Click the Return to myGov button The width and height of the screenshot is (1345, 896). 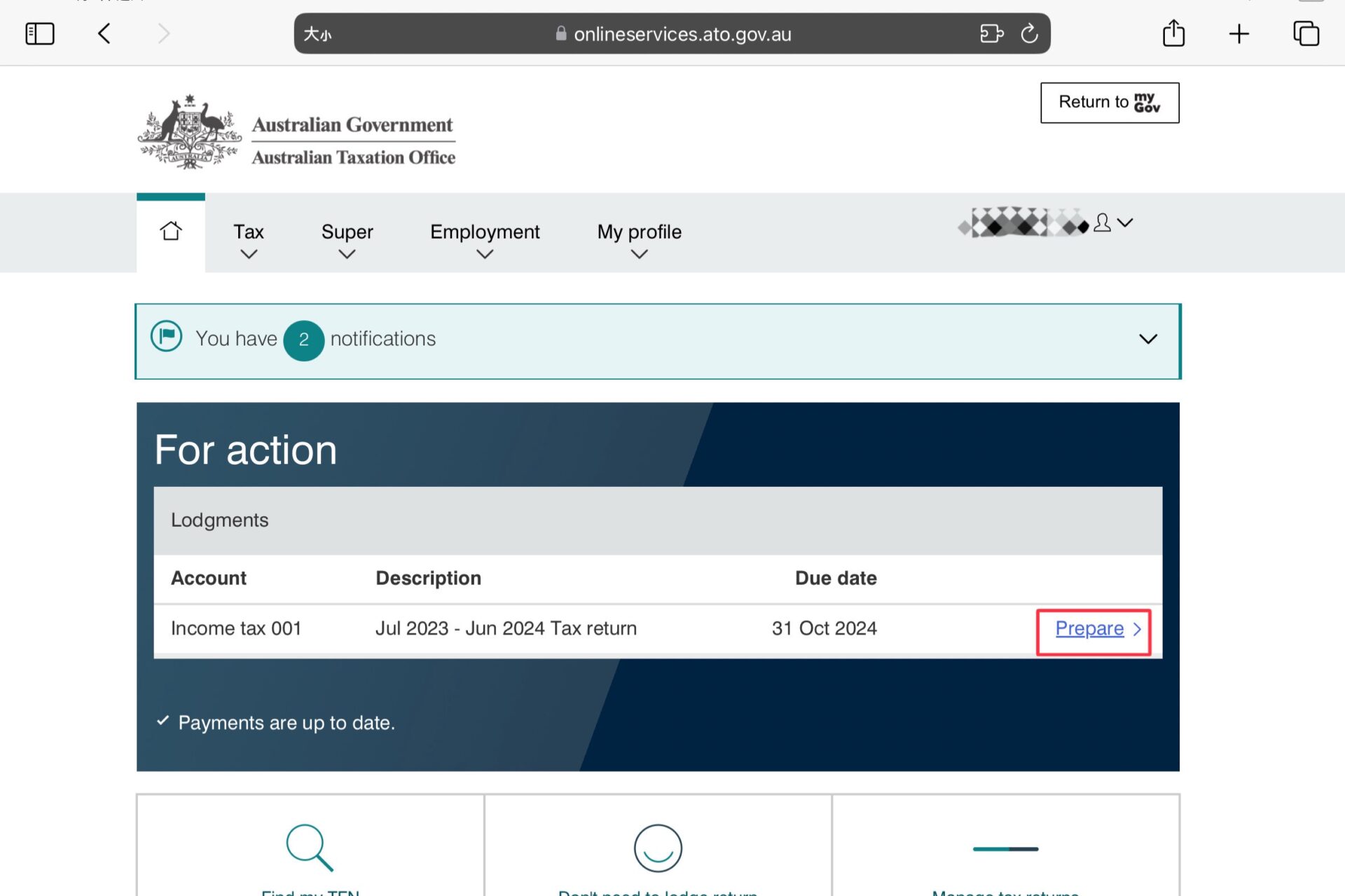tap(1109, 103)
